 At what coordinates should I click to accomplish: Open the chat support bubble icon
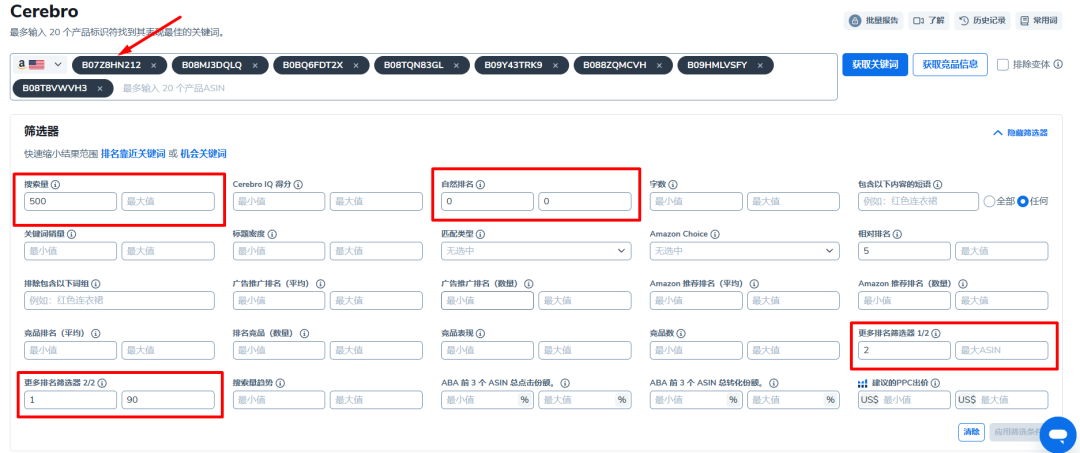(x=1056, y=434)
